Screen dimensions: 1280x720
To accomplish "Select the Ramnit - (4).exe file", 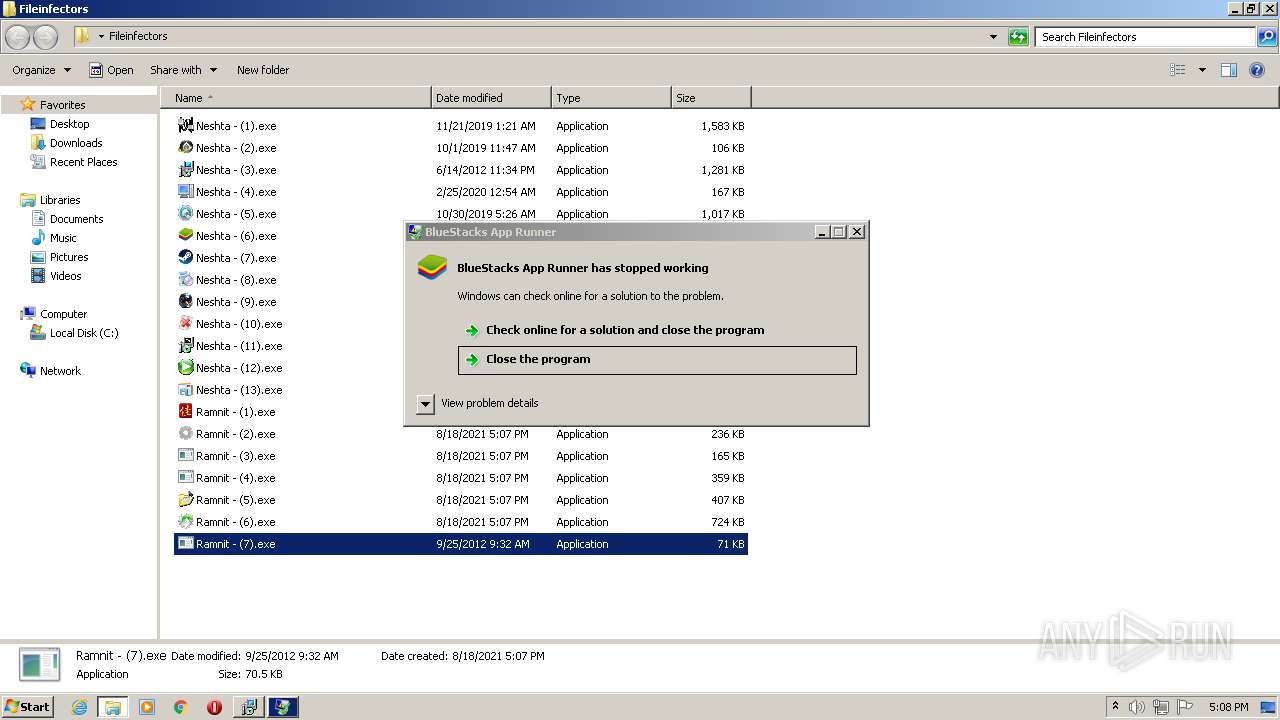I will coord(236,478).
